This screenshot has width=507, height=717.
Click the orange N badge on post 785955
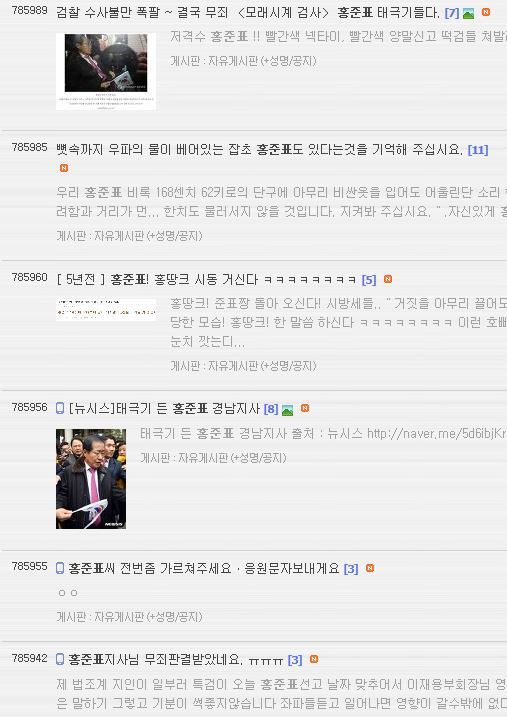(x=370, y=568)
